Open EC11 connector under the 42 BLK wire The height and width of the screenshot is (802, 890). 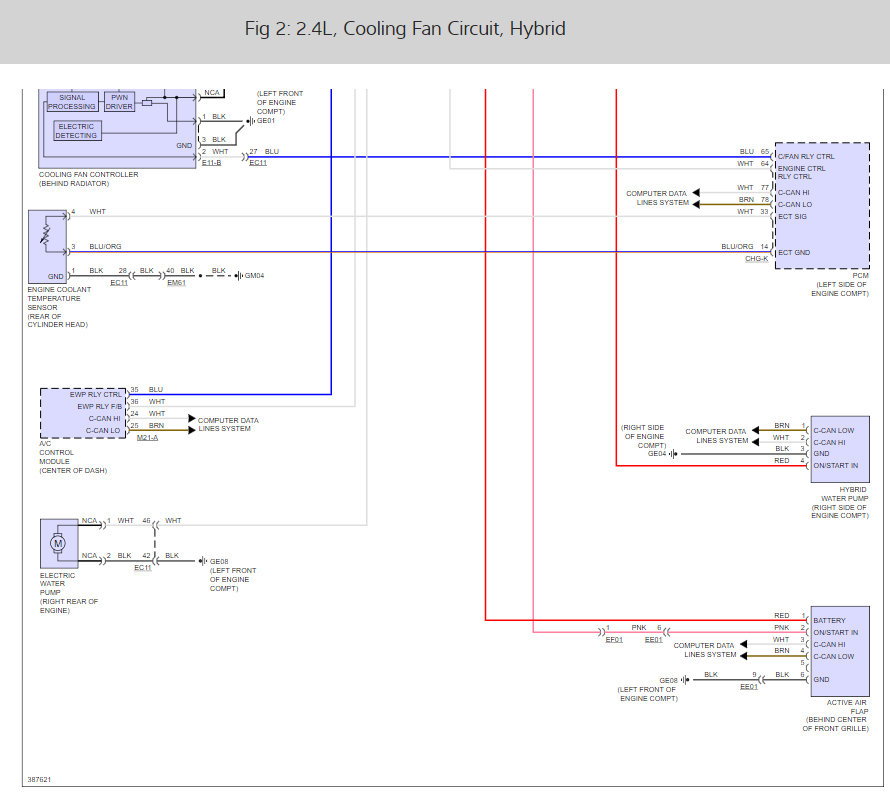tap(142, 568)
